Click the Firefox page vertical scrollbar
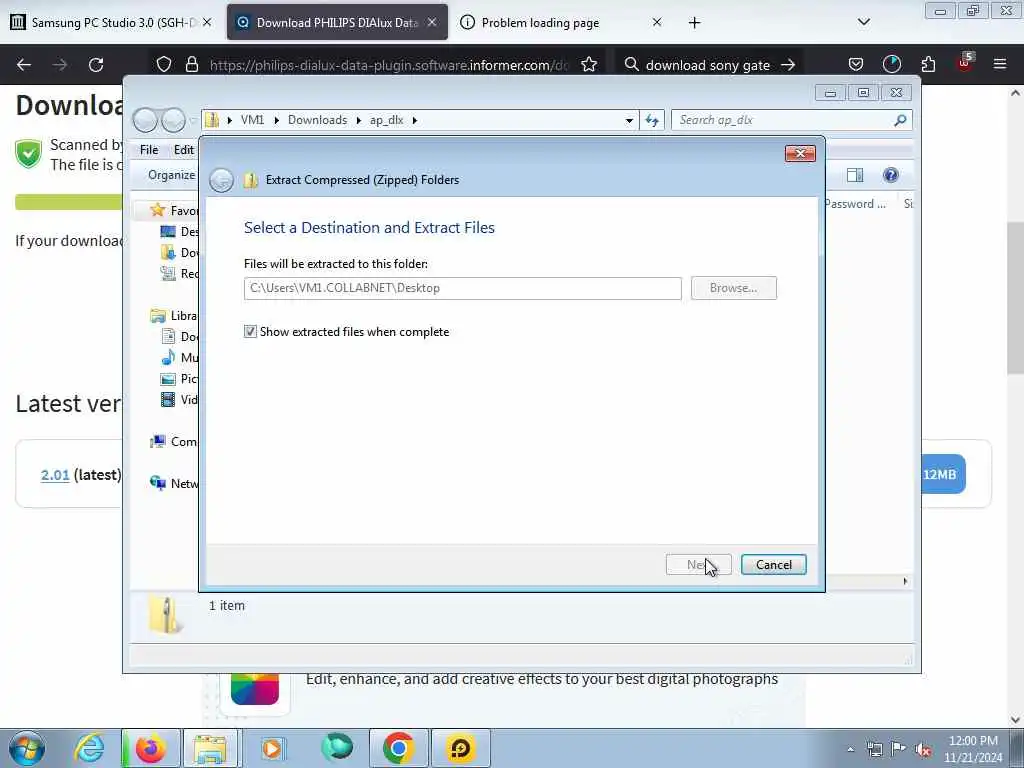The image size is (1024, 768). [1015, 298]
